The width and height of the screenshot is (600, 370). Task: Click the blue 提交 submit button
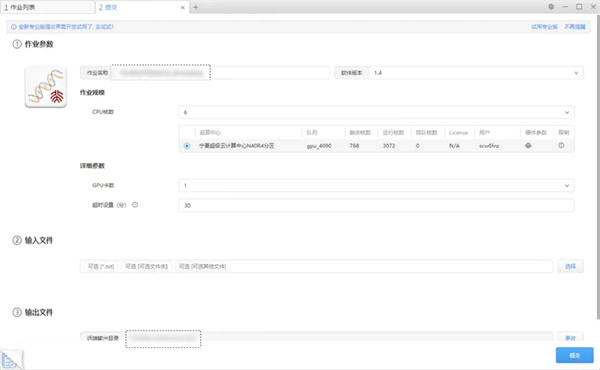[x=575, y=355]
